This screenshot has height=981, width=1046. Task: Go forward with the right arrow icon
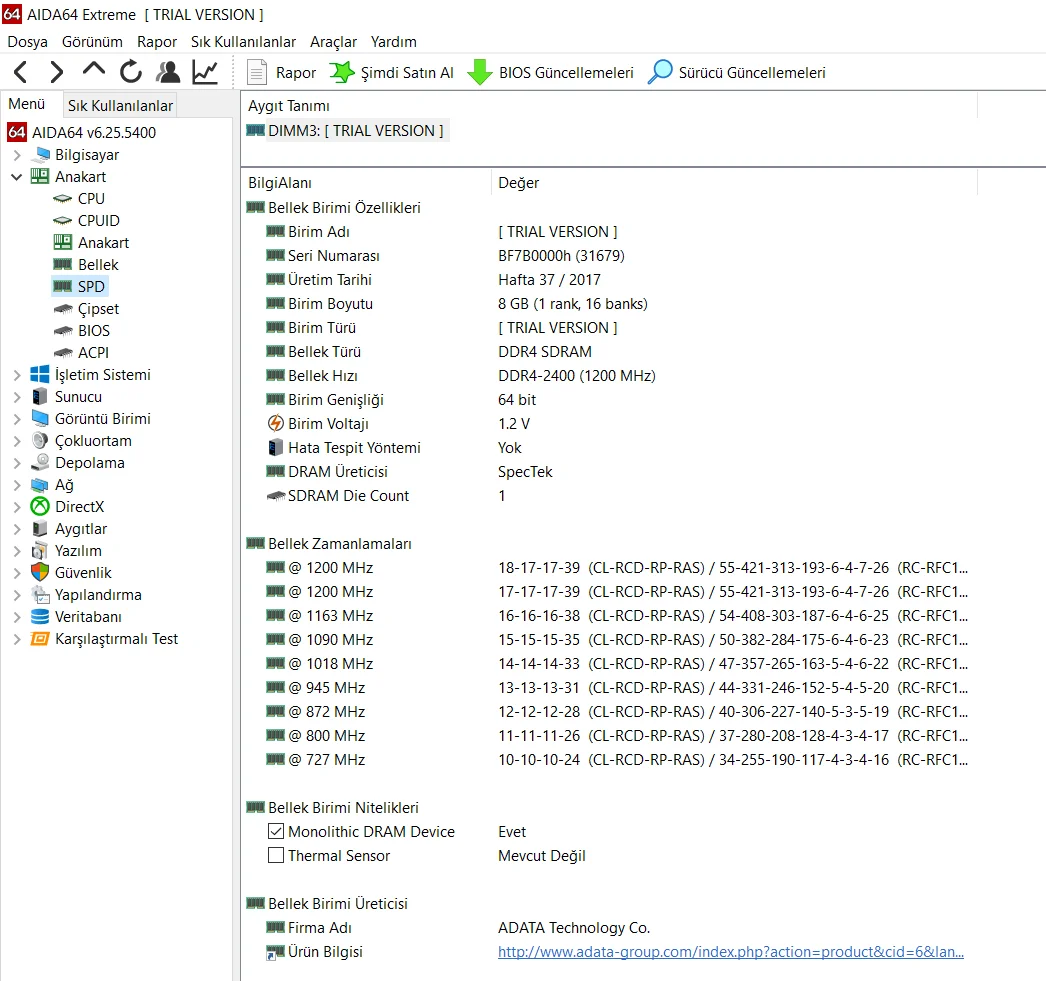[57, 72]
